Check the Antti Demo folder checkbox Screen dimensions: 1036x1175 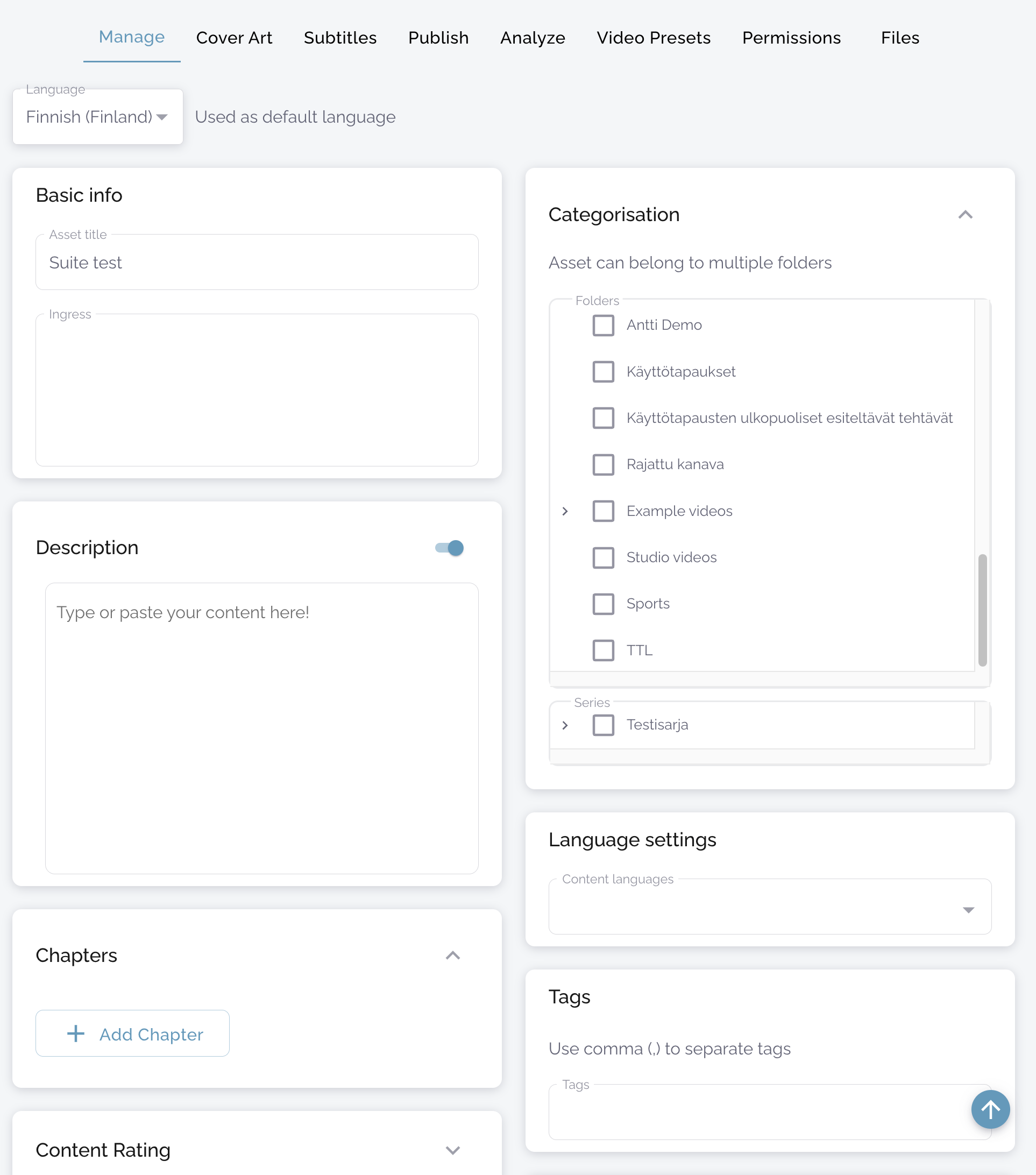(x=603, y=325)
